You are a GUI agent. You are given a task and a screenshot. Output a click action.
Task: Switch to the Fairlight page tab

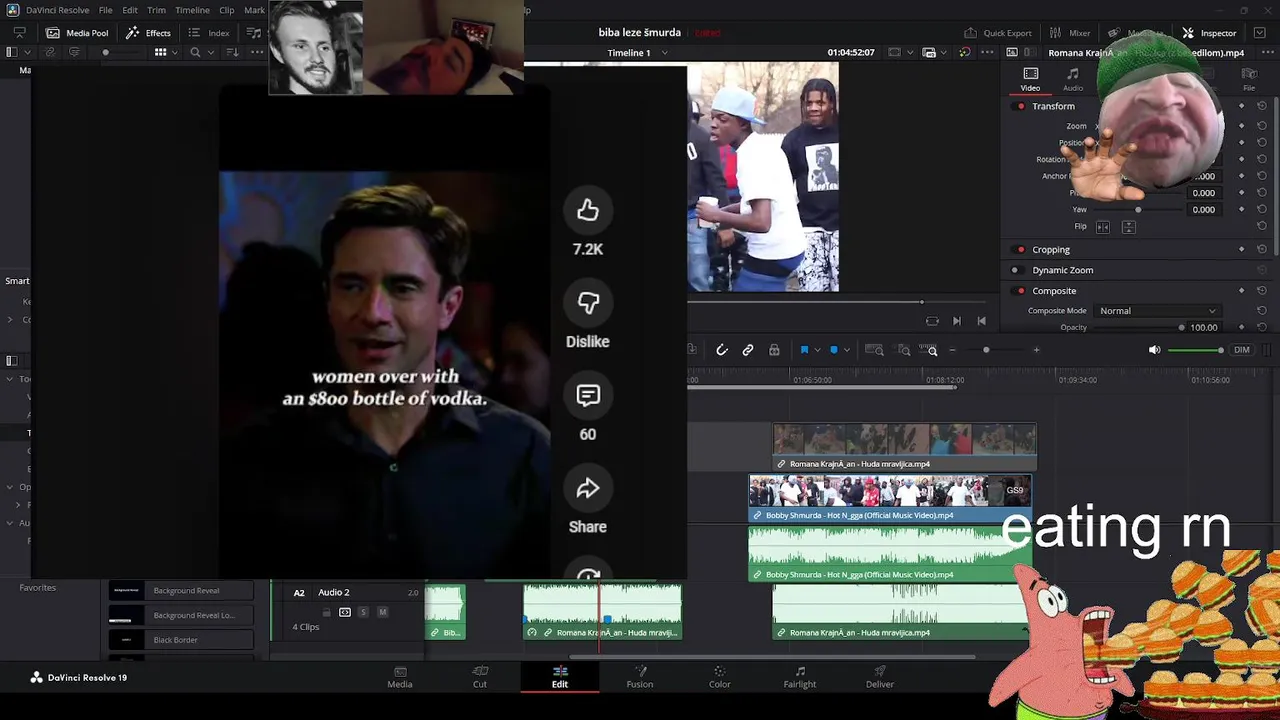coord(800,677)
